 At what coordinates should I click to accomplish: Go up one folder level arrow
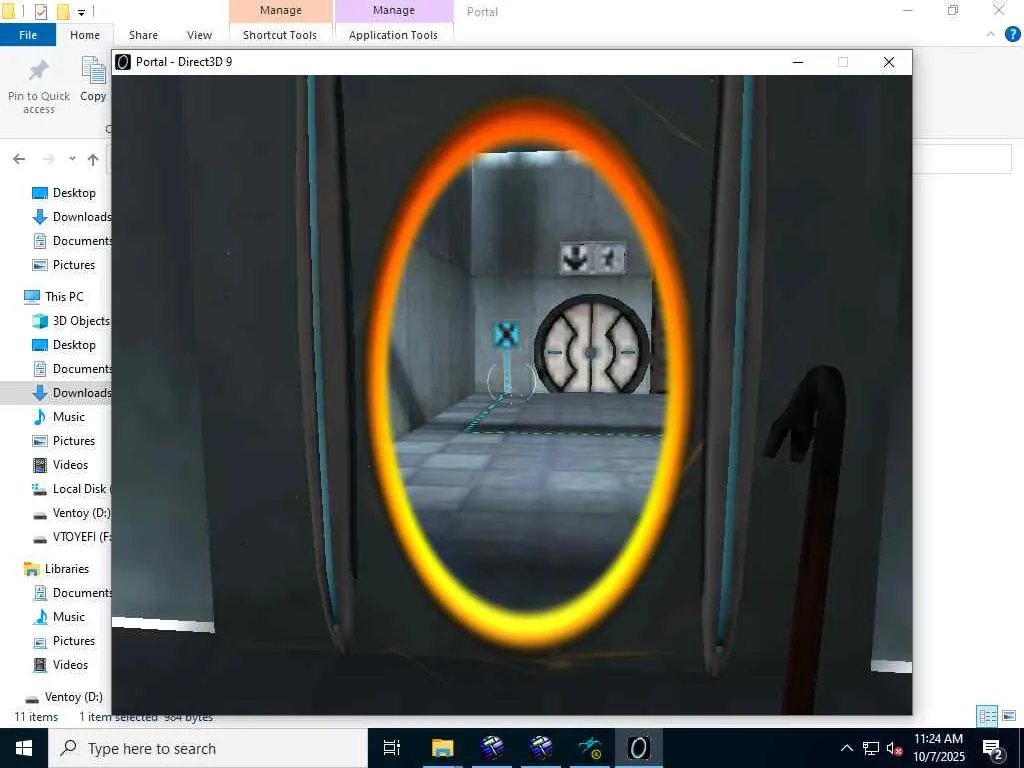click(x=93, y=159)
